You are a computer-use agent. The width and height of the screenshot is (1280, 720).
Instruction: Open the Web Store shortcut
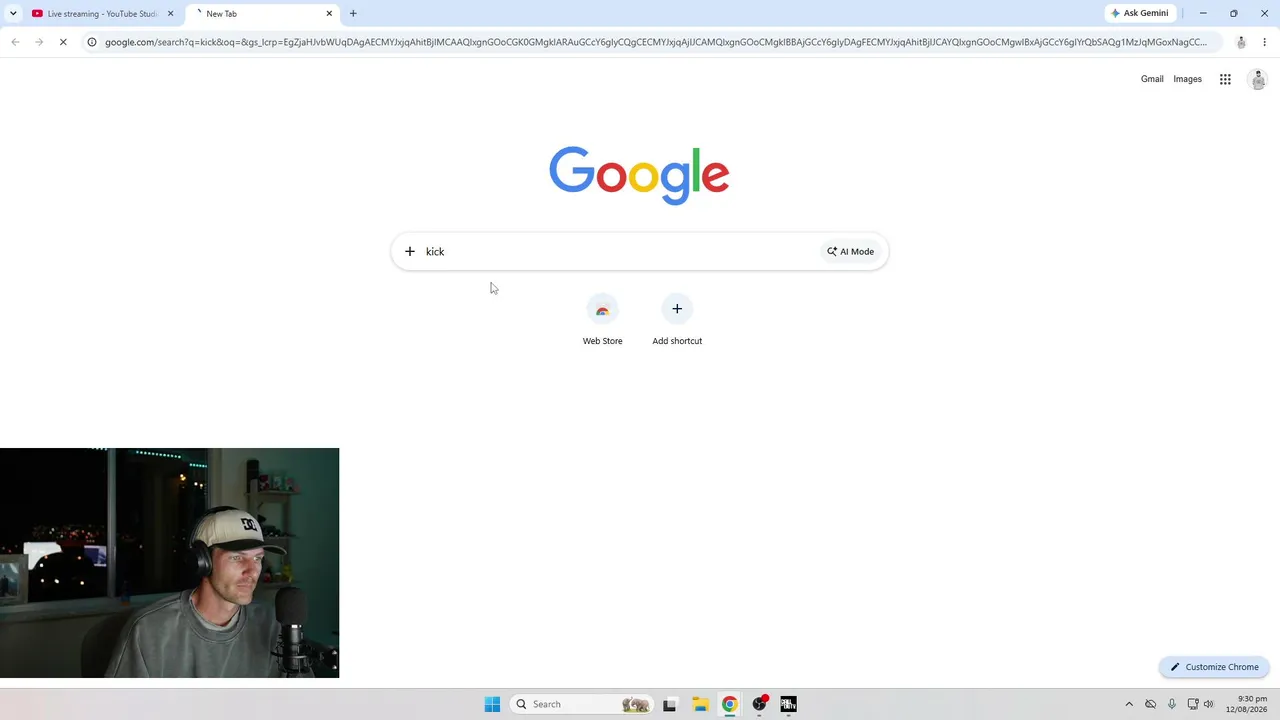click(x=602, y=321)
